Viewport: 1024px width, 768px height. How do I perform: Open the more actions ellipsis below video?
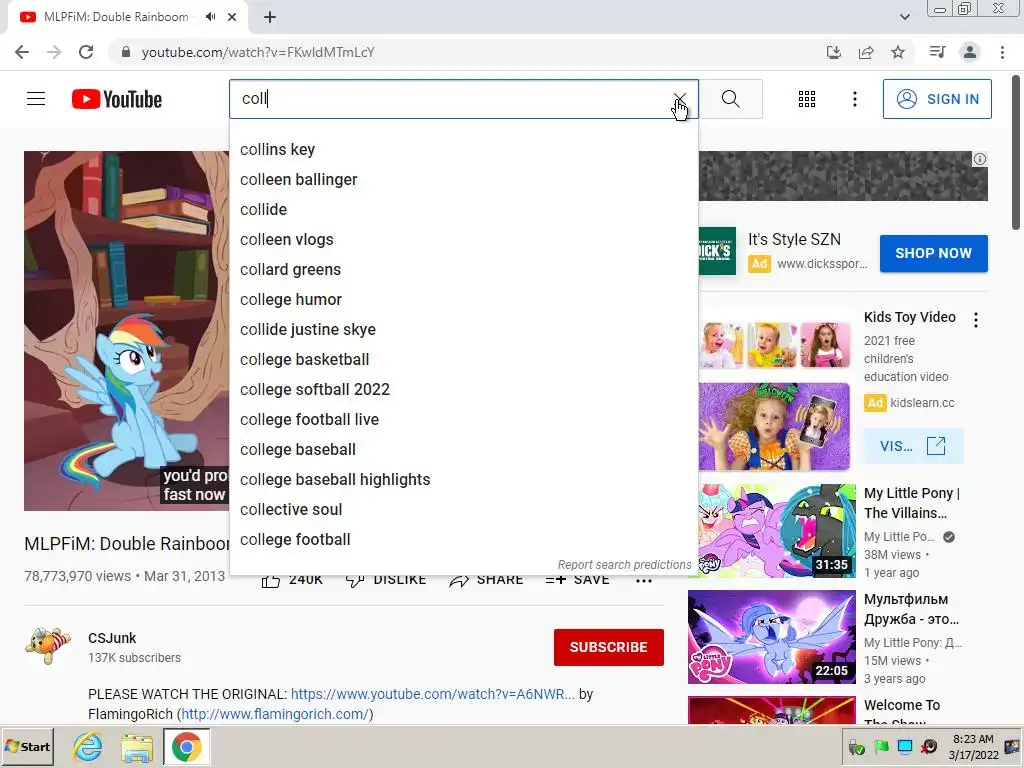(x=644, y=580)
